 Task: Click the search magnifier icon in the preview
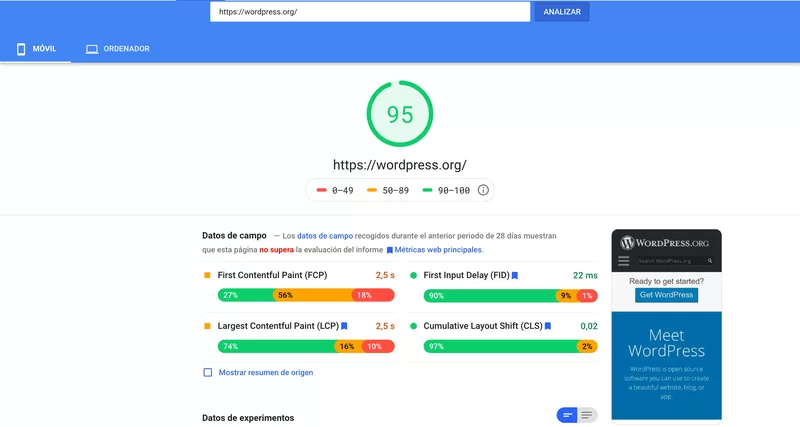point(710,261)
